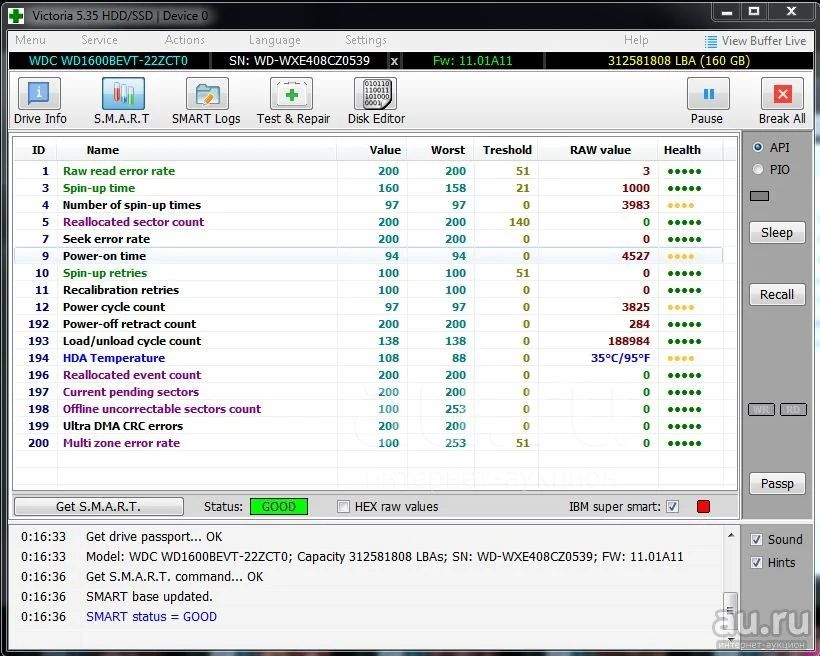Select the Spin-up time row
The height and width of the screenshot is (656, 820).
coord(368,188)
